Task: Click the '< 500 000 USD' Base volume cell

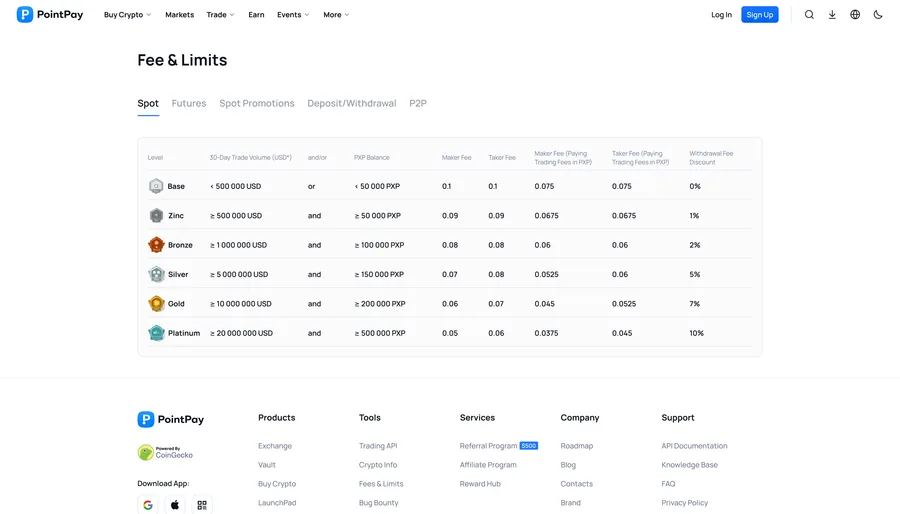Action: [x=236, y=186]
